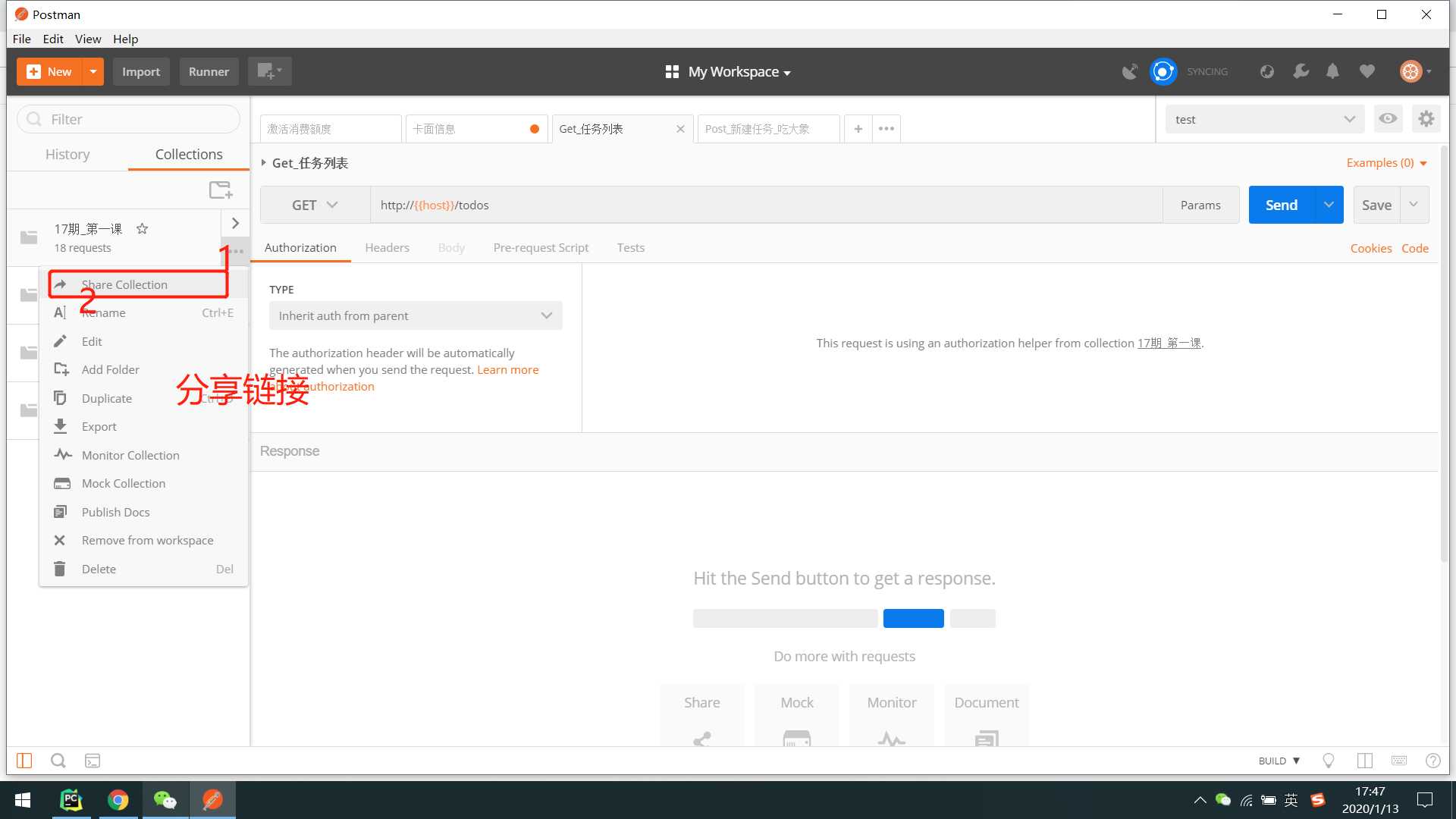Click the new window plus icon in toolbar
Screen dimensions: 1456x819
269,71
